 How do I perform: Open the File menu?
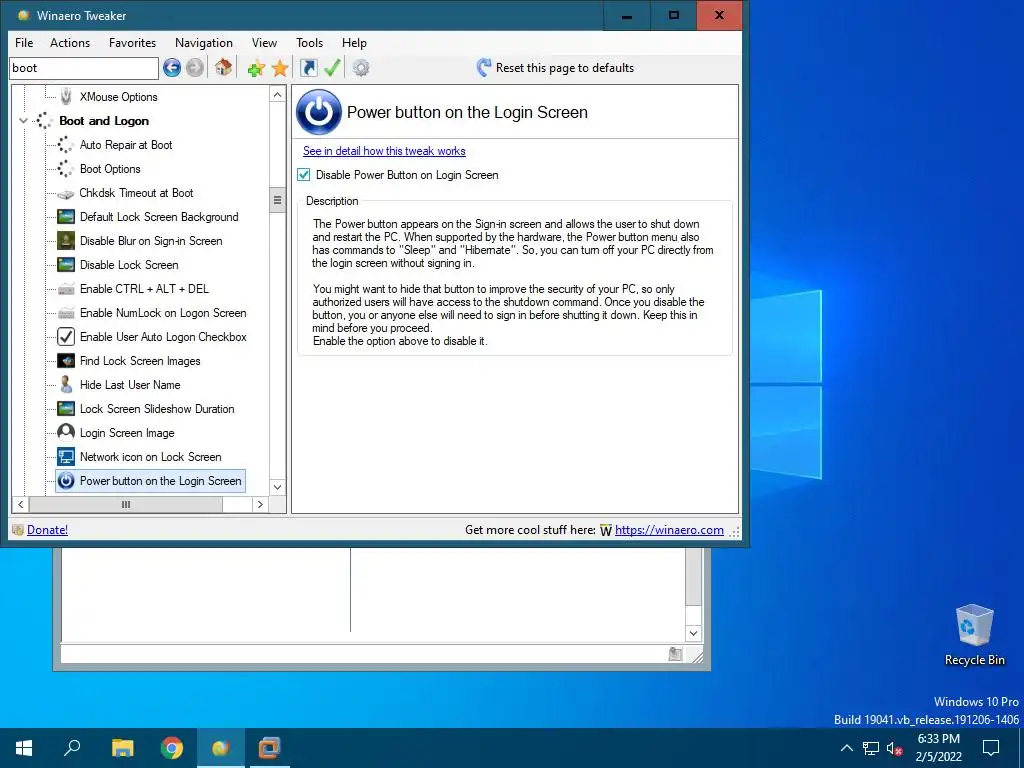[24, 43]
